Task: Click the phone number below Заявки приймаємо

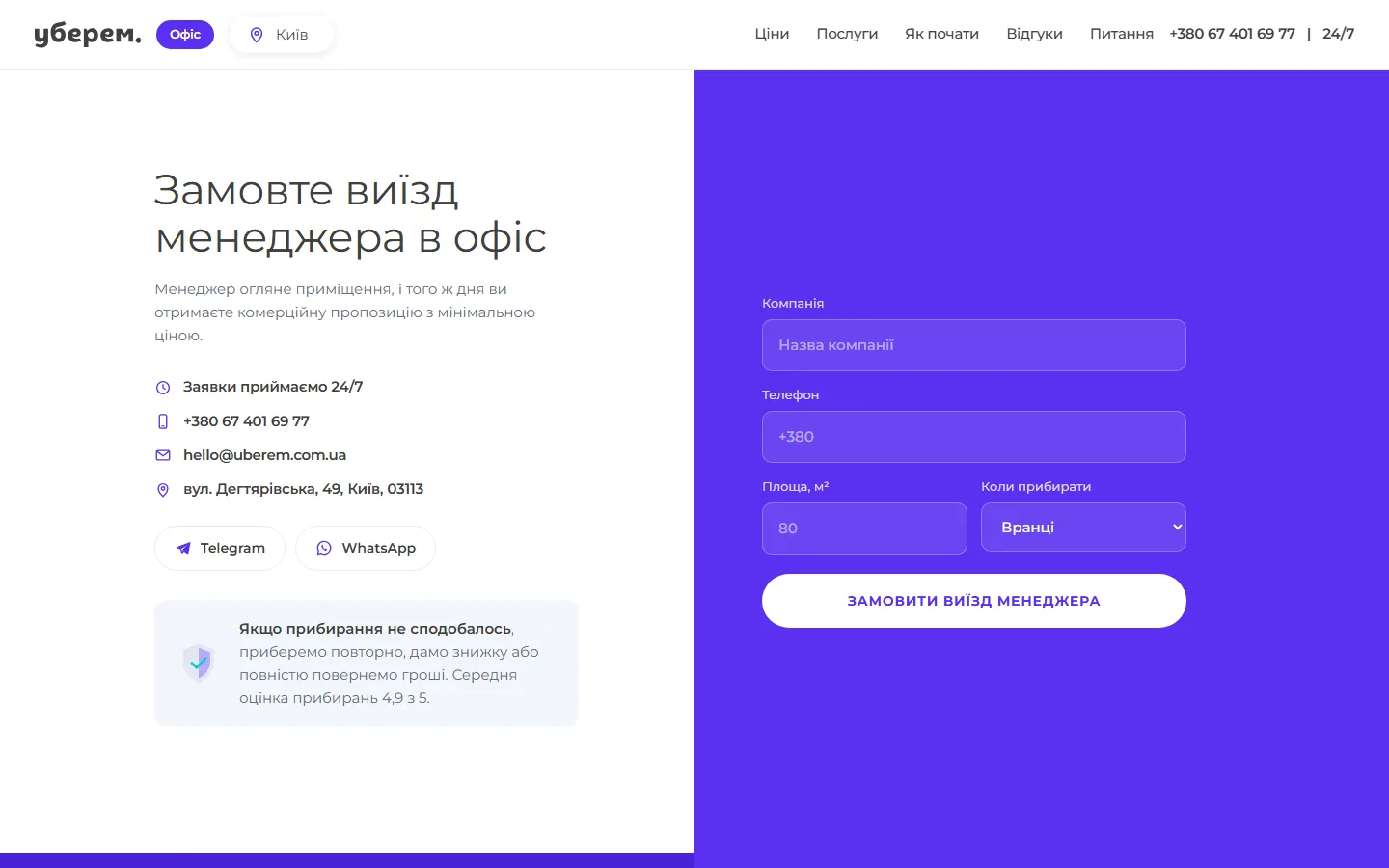Action: tap(246, 421)
